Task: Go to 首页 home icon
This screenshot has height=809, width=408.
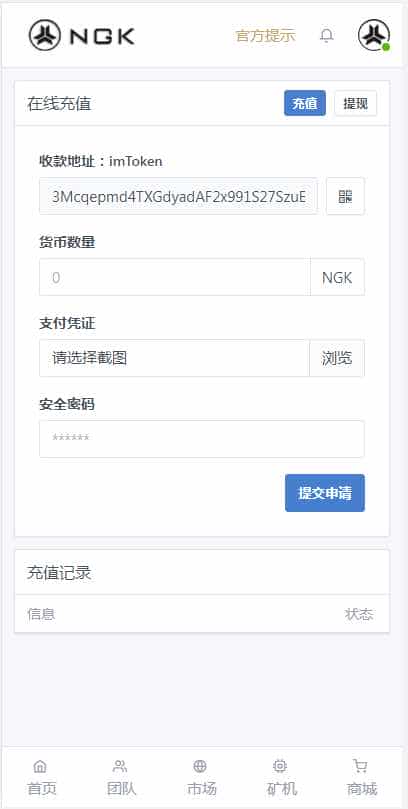Action: pos(40,766)
